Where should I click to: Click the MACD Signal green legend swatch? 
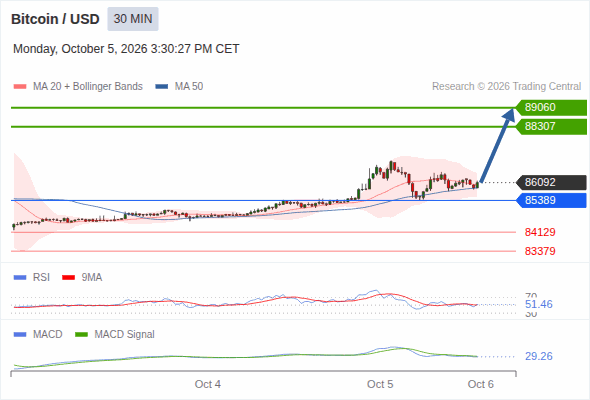[x=81, y=335]
